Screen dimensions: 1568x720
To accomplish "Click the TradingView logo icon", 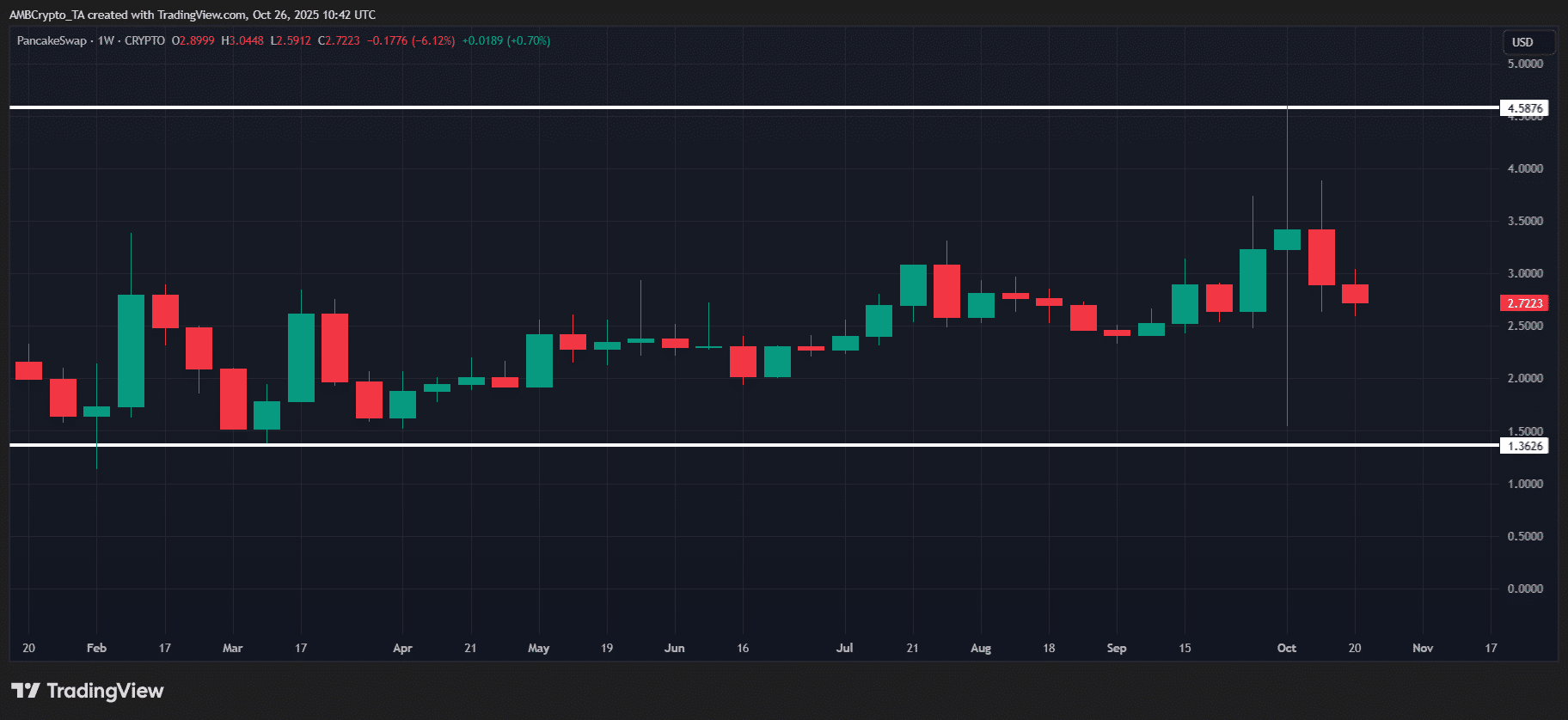I will (25, 691).
